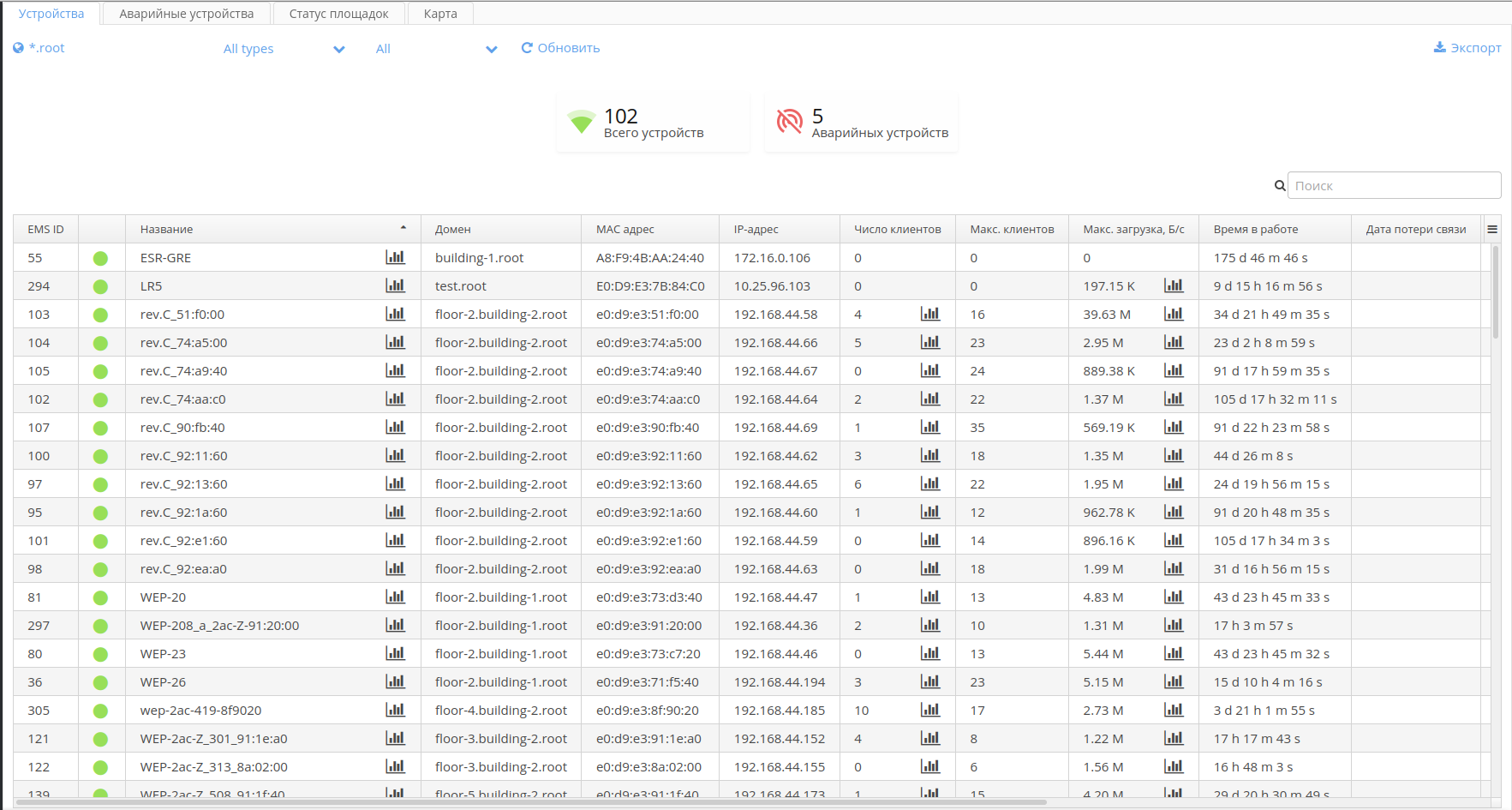Select device name WEP-208_a_2ac-Z-91:20:00
Screen dimensions: 1512x810
coord(220,626)
